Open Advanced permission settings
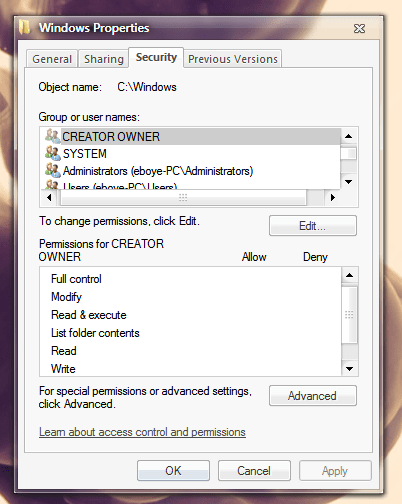The height and width of the screenshot is (504, 402). [313, 396]
